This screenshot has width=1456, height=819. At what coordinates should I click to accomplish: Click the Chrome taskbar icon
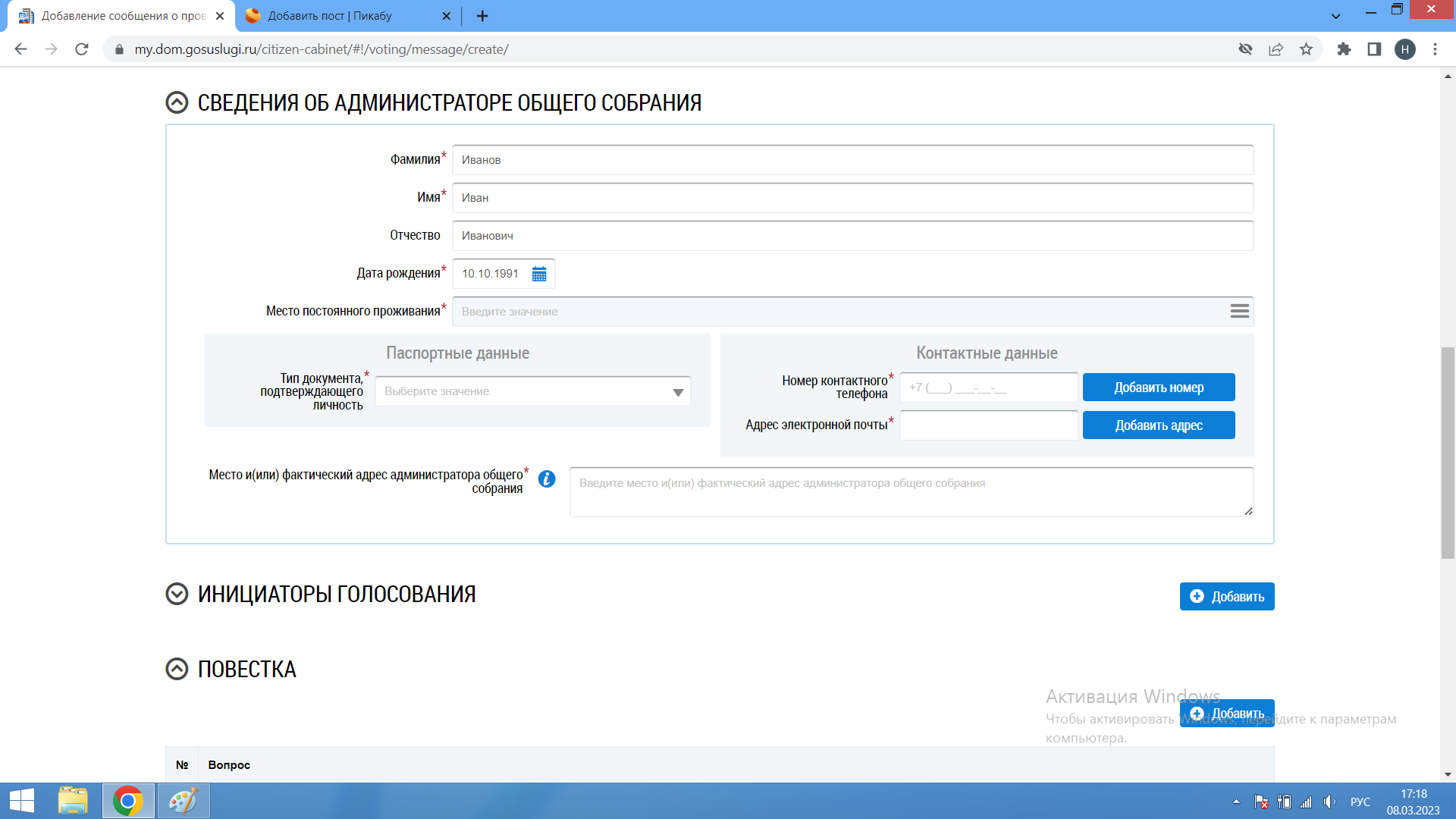pyautogui.click(x=128, y=801)
